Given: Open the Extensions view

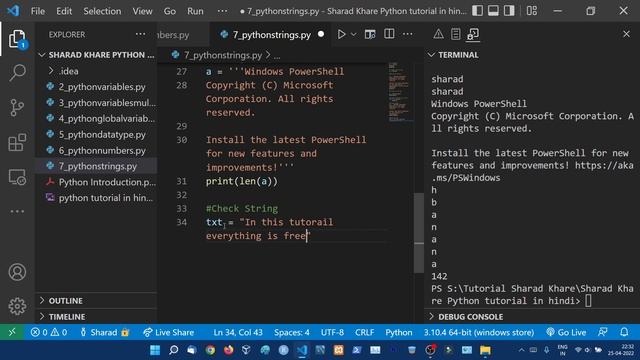Looking at the screenshot, I should coord(17,142).
